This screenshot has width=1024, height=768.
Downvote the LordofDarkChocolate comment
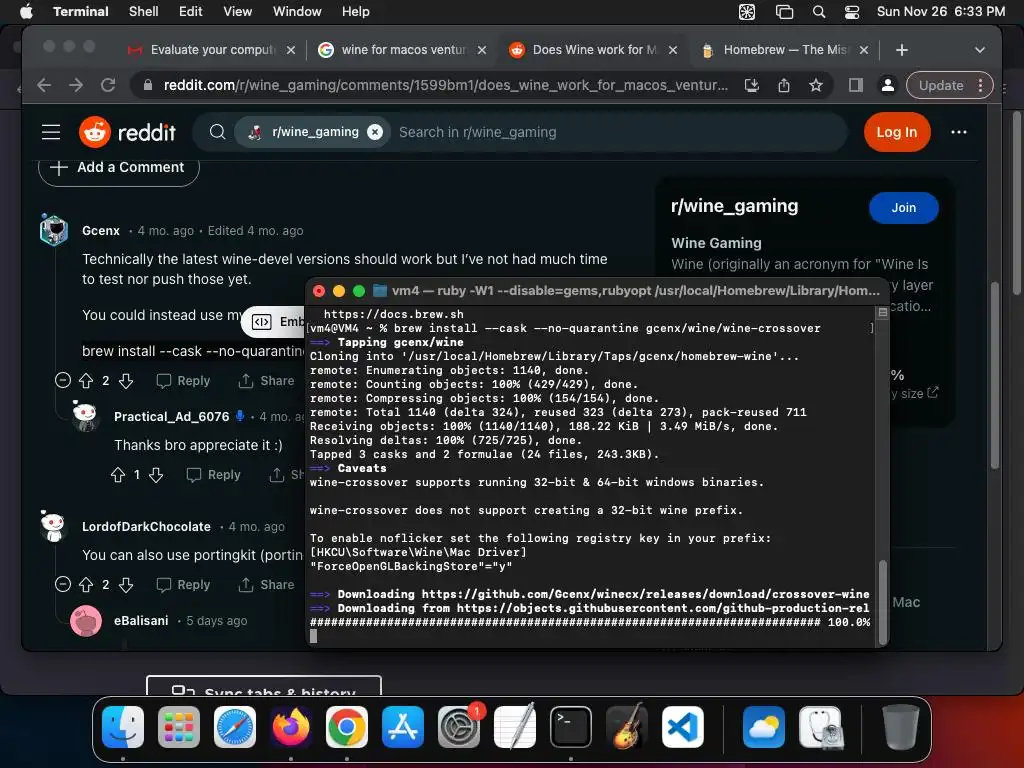126,584
